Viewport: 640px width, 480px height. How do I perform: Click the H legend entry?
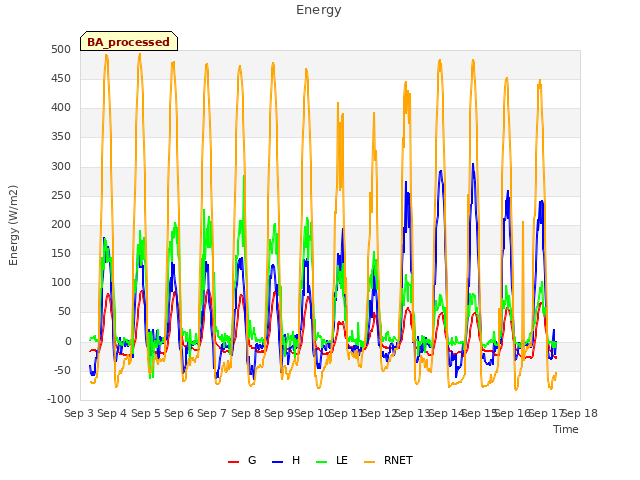tap(286, 460)
